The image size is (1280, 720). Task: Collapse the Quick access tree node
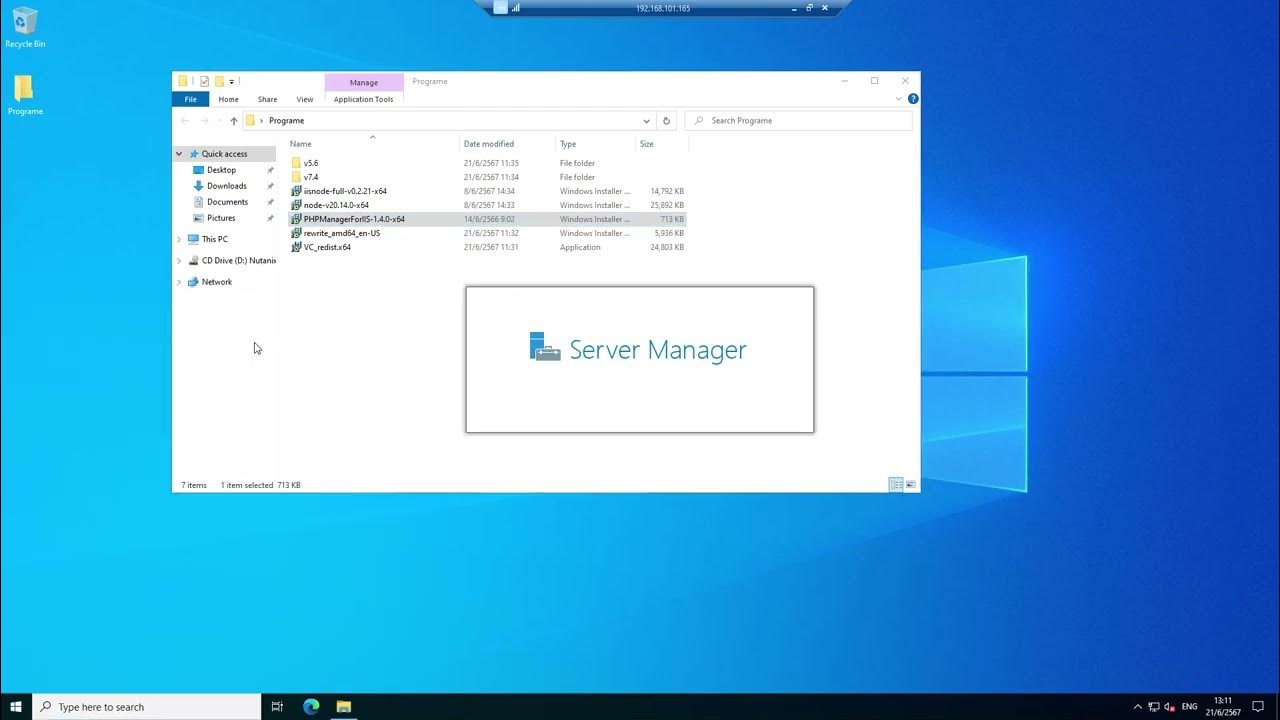tap(180, 154)
